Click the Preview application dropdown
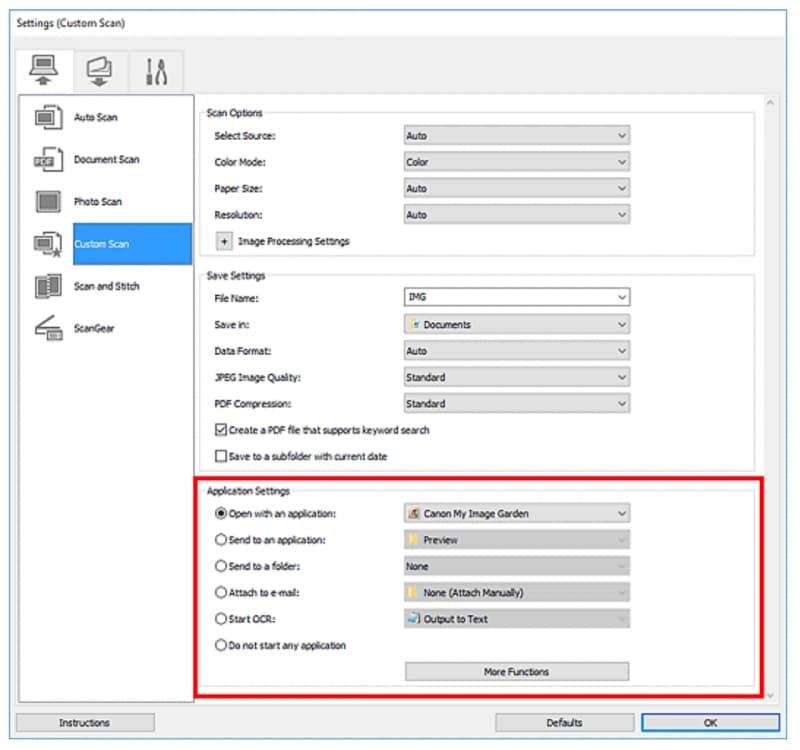The width and height of the screenshot is (800, 750). pyautogui.click(x=517, y=540)
